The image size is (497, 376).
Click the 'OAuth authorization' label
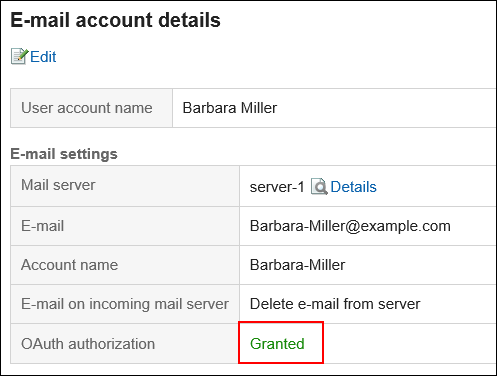(88, 344)
